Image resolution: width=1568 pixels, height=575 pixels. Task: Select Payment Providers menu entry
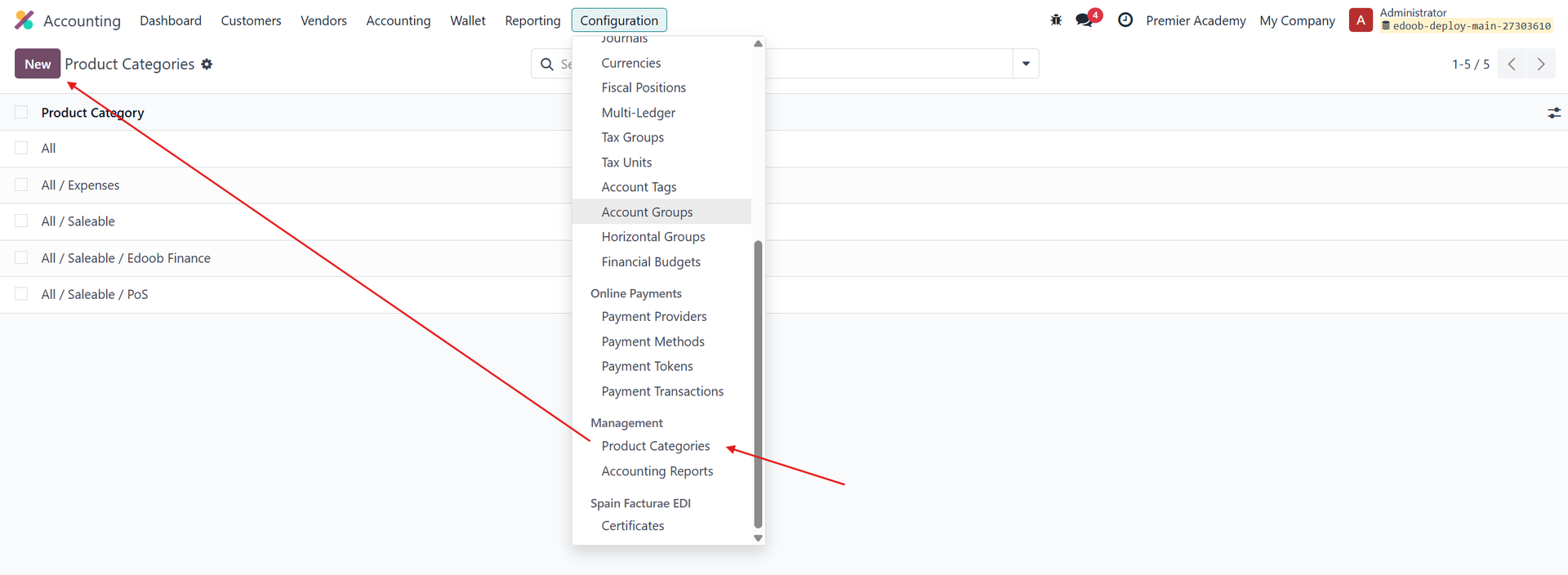click(653, 317)
